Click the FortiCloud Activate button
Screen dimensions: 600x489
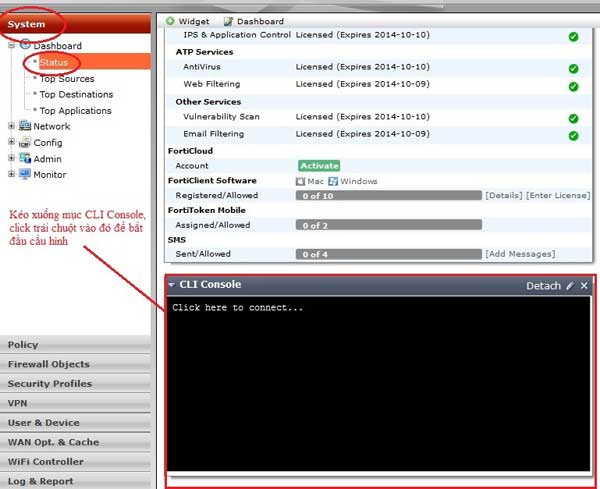pos(319,166)
